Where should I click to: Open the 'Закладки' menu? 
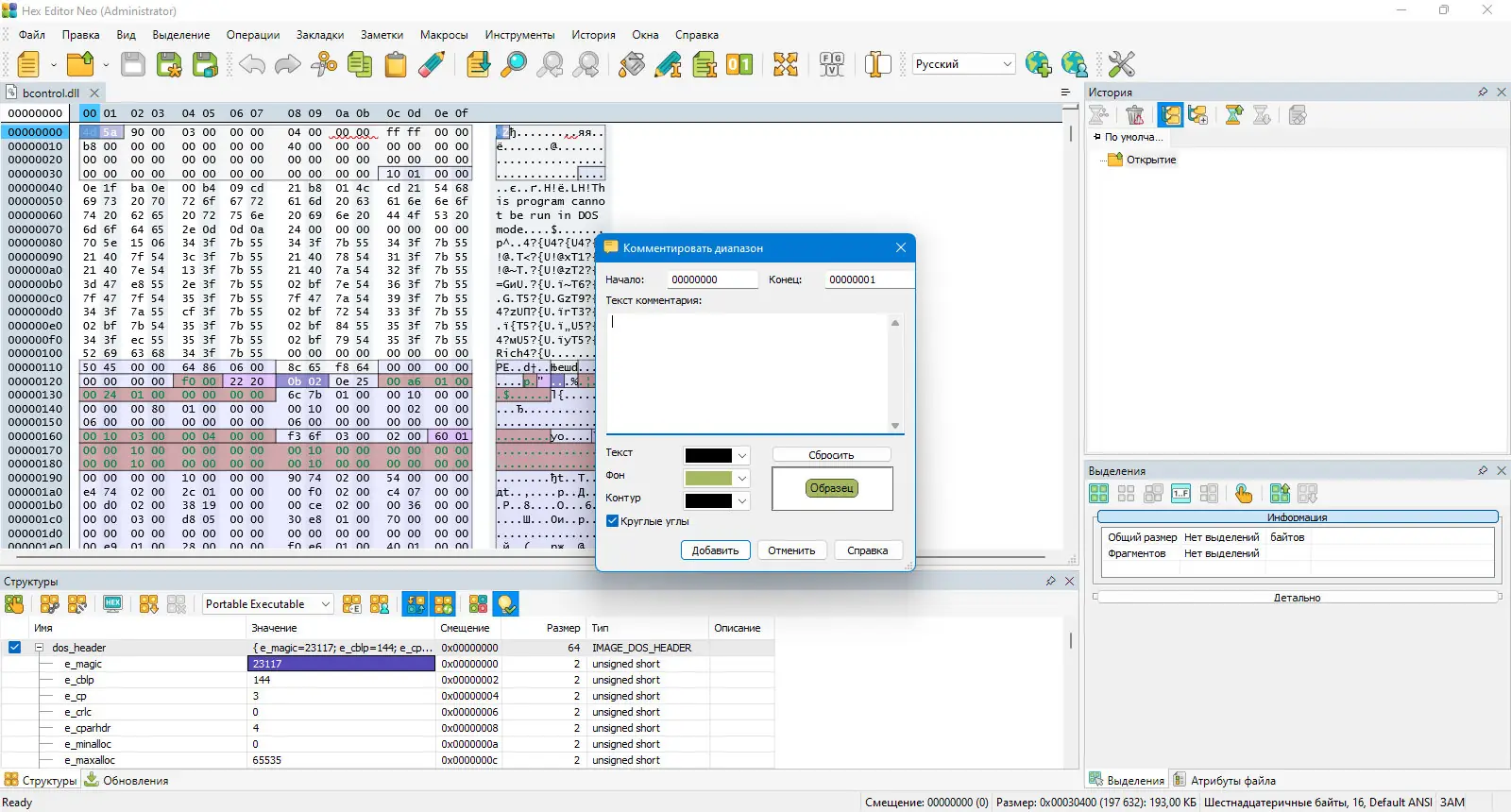click(x=320, y=35)
